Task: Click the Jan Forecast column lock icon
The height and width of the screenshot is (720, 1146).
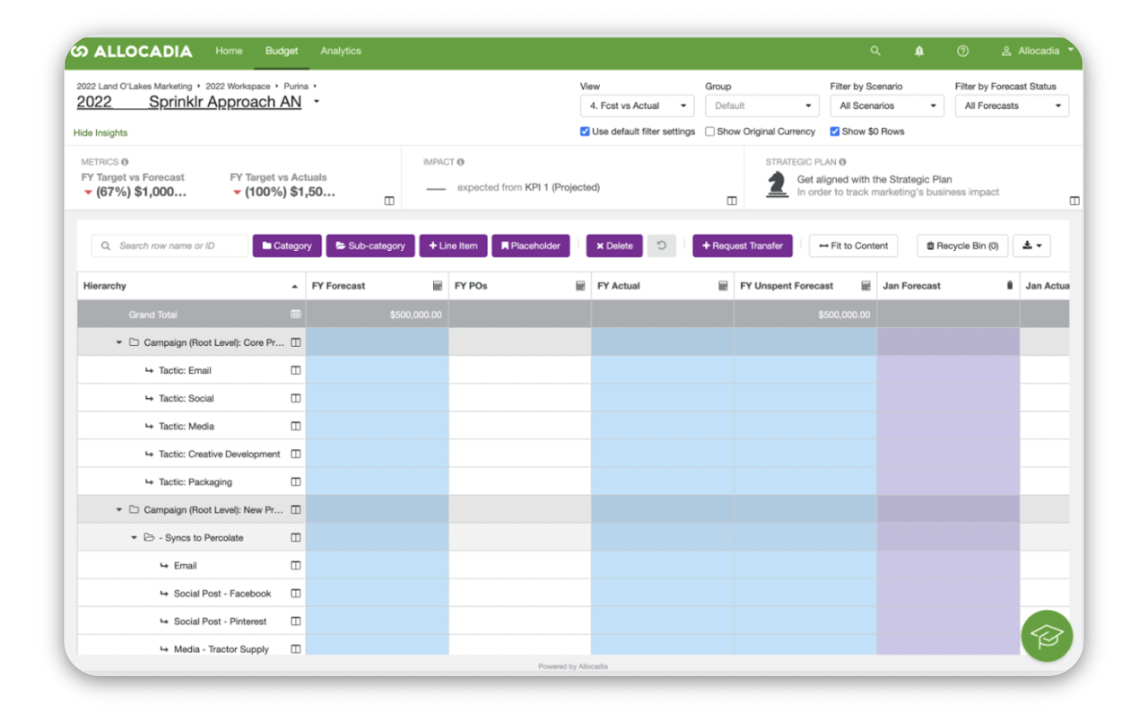Action: (x=1009, y=286)
